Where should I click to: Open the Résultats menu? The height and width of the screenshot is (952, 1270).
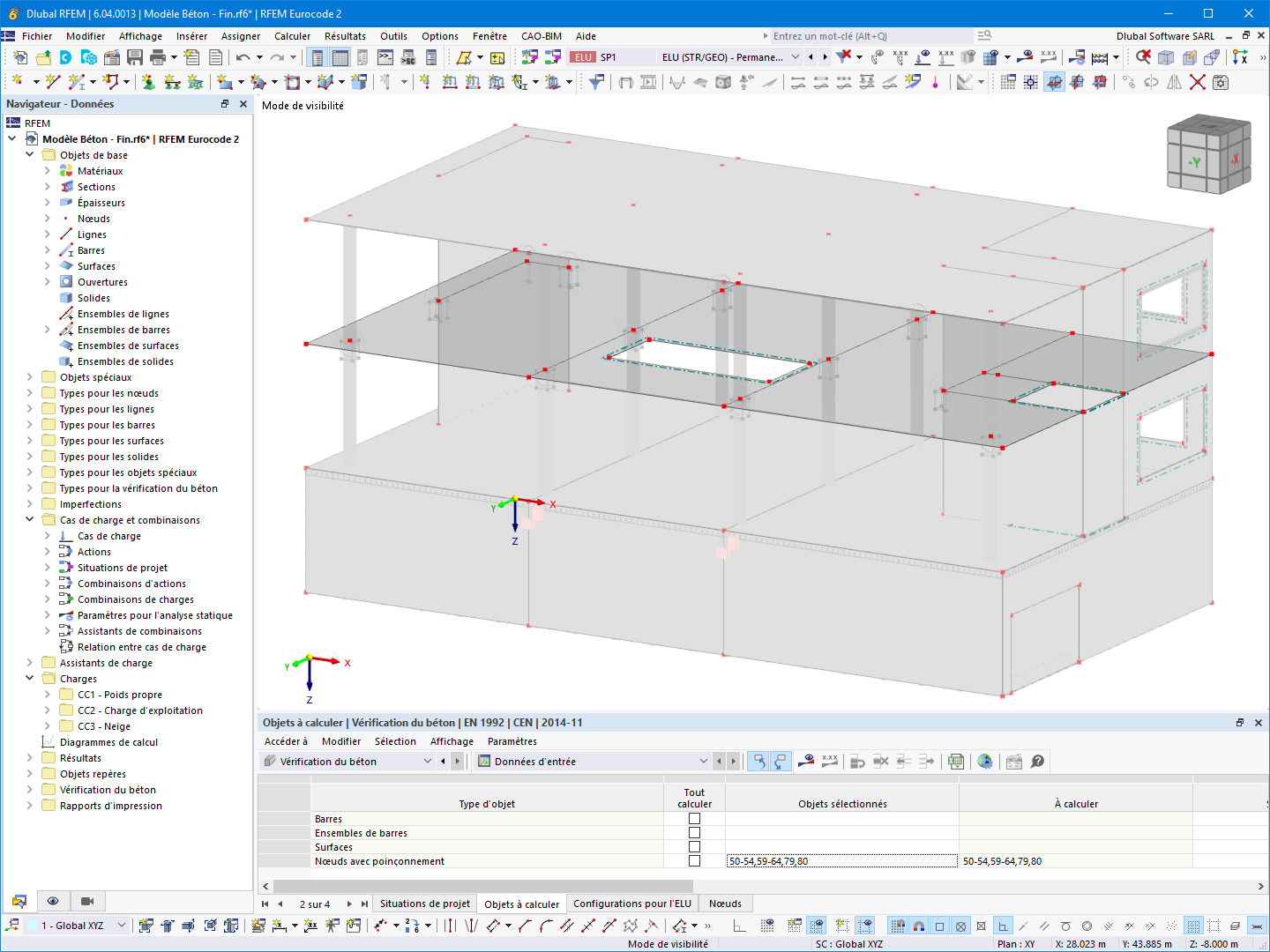pos(345,36)
